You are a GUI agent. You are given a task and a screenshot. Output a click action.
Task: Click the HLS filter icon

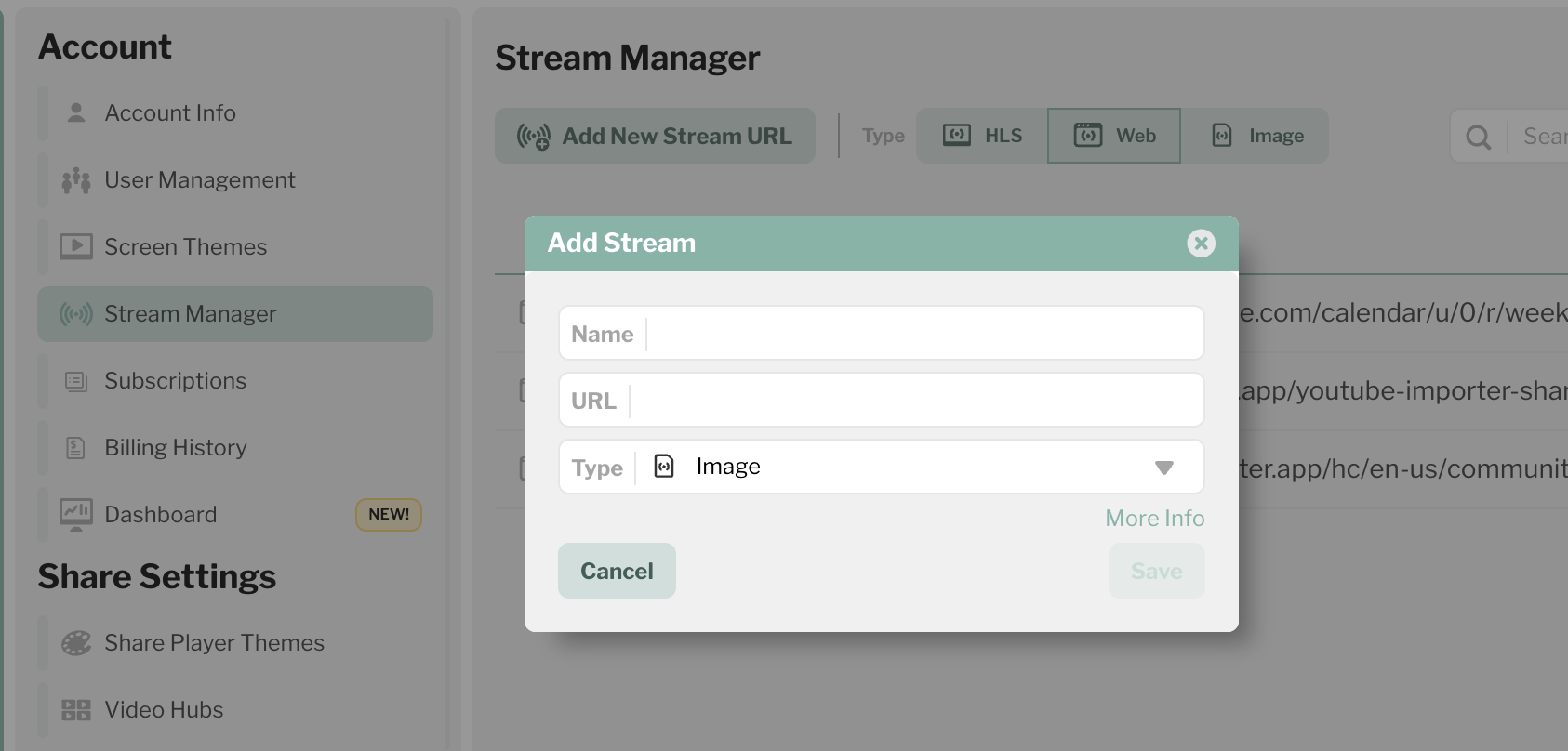(957, 136)
